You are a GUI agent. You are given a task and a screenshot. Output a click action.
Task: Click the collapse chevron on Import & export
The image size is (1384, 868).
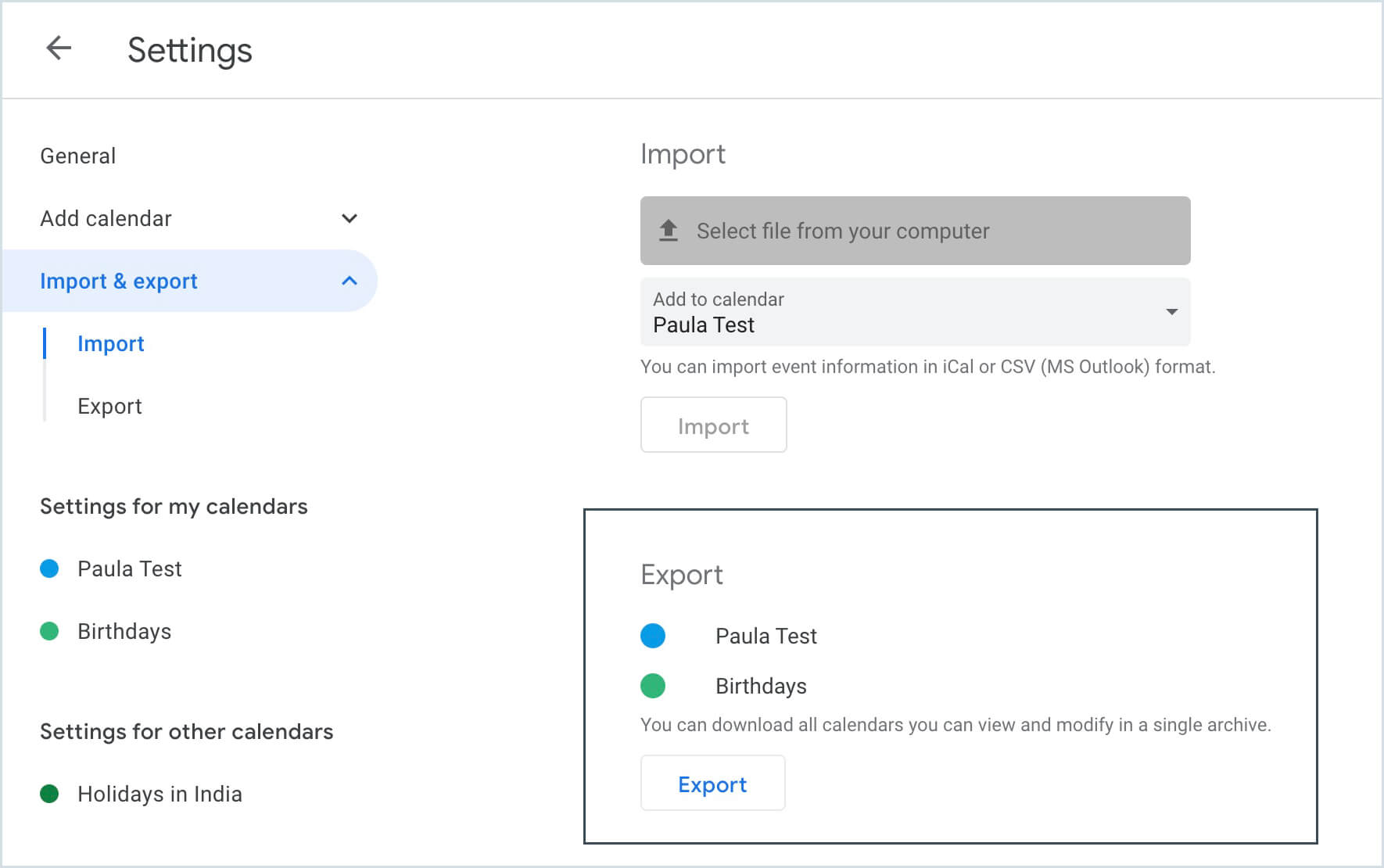coord(350,280)
